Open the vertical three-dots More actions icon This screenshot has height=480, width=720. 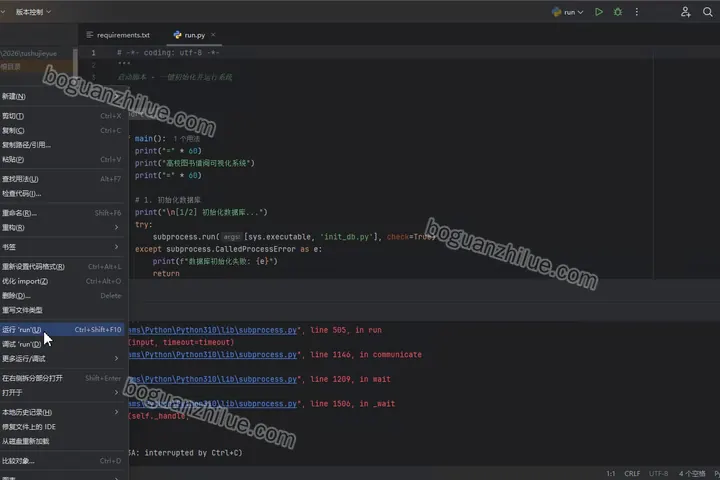636,12
